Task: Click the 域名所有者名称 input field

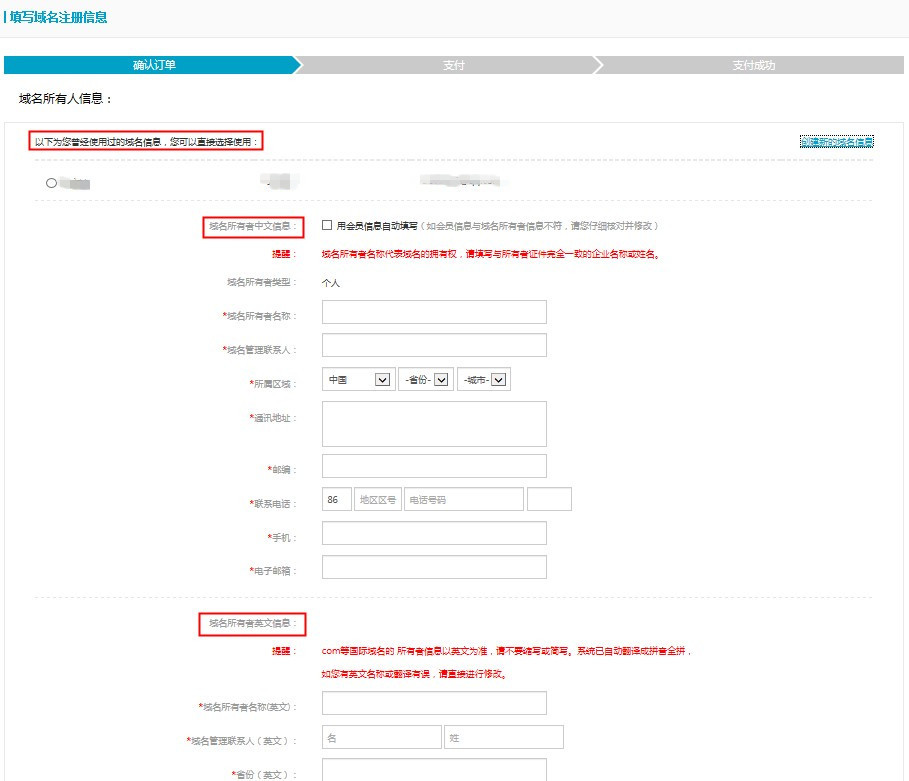Action: (x=434, y=312)
